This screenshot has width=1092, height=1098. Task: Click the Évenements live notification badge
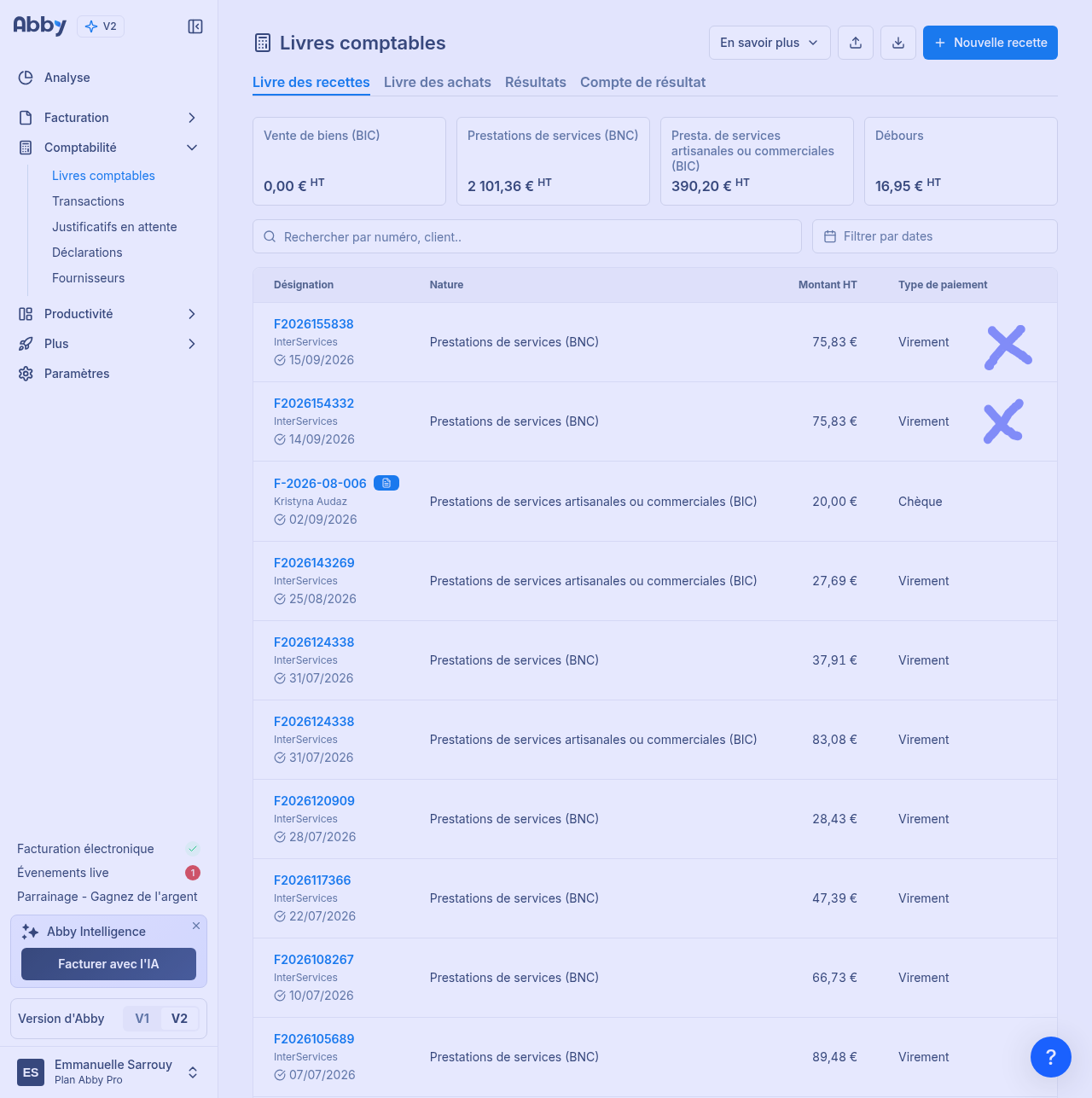pyautogui.click(x=193, y=873)
